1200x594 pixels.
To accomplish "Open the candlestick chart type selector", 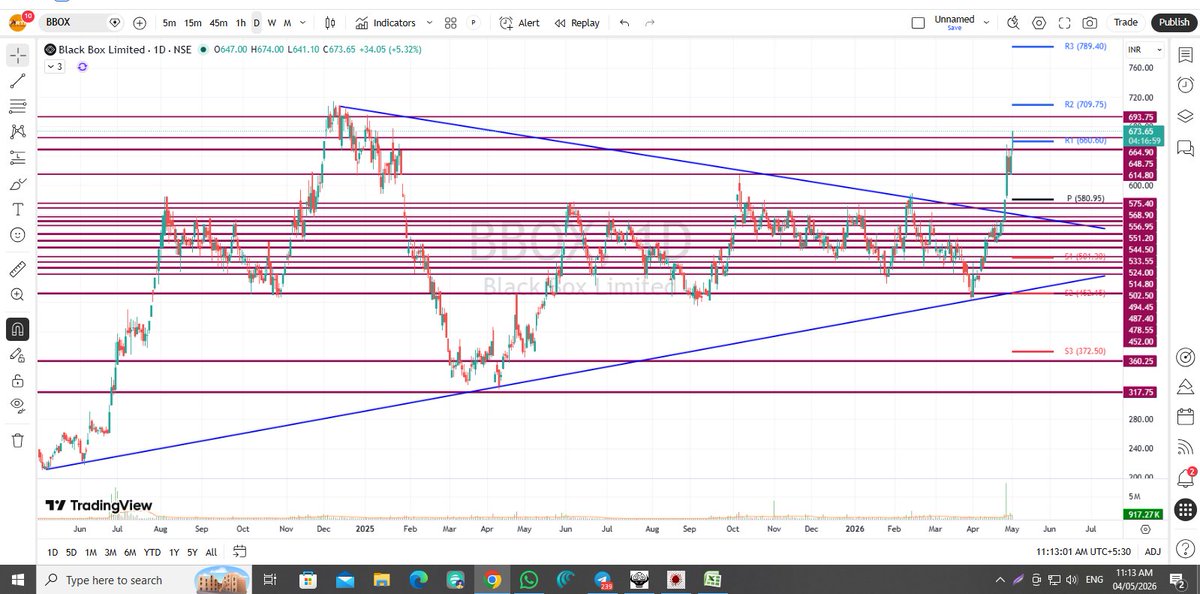I will point(331,22).
